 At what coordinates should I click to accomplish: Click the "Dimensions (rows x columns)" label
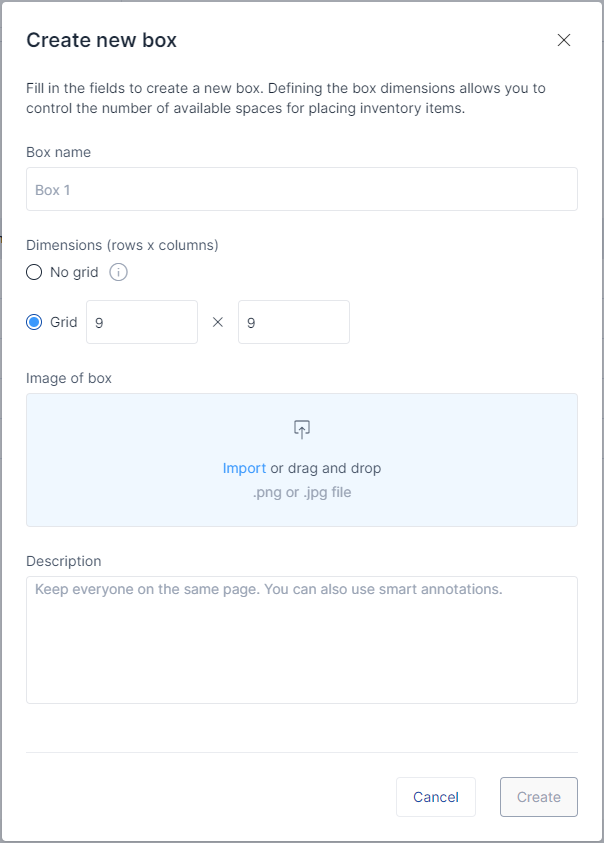click(122, 245)
